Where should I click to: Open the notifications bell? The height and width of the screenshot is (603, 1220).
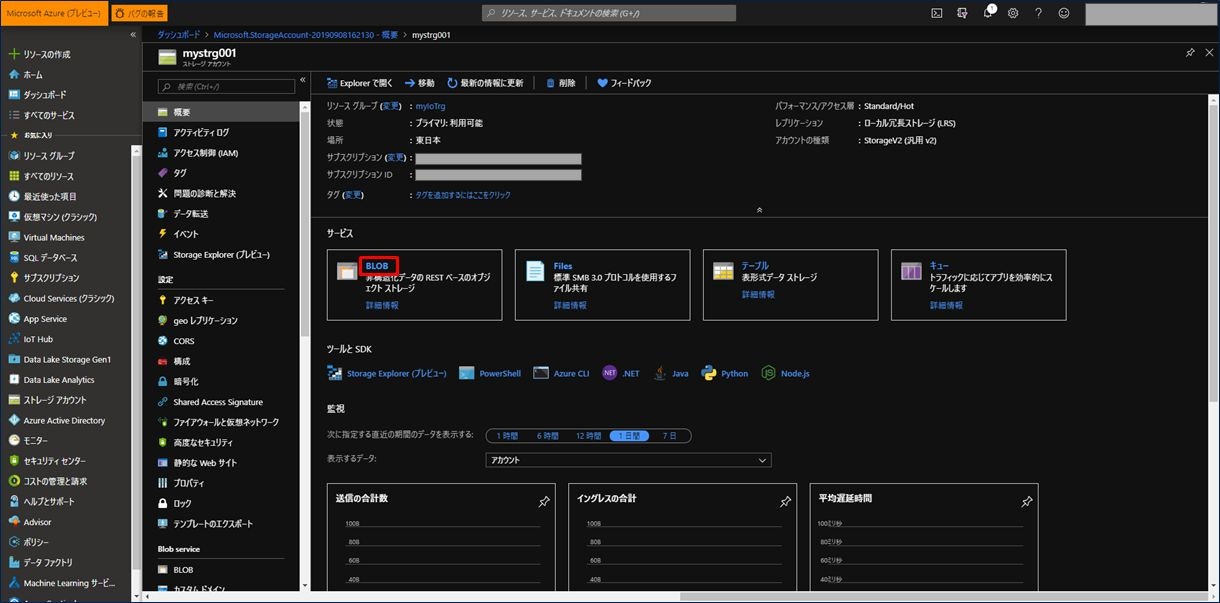(988, 13)
